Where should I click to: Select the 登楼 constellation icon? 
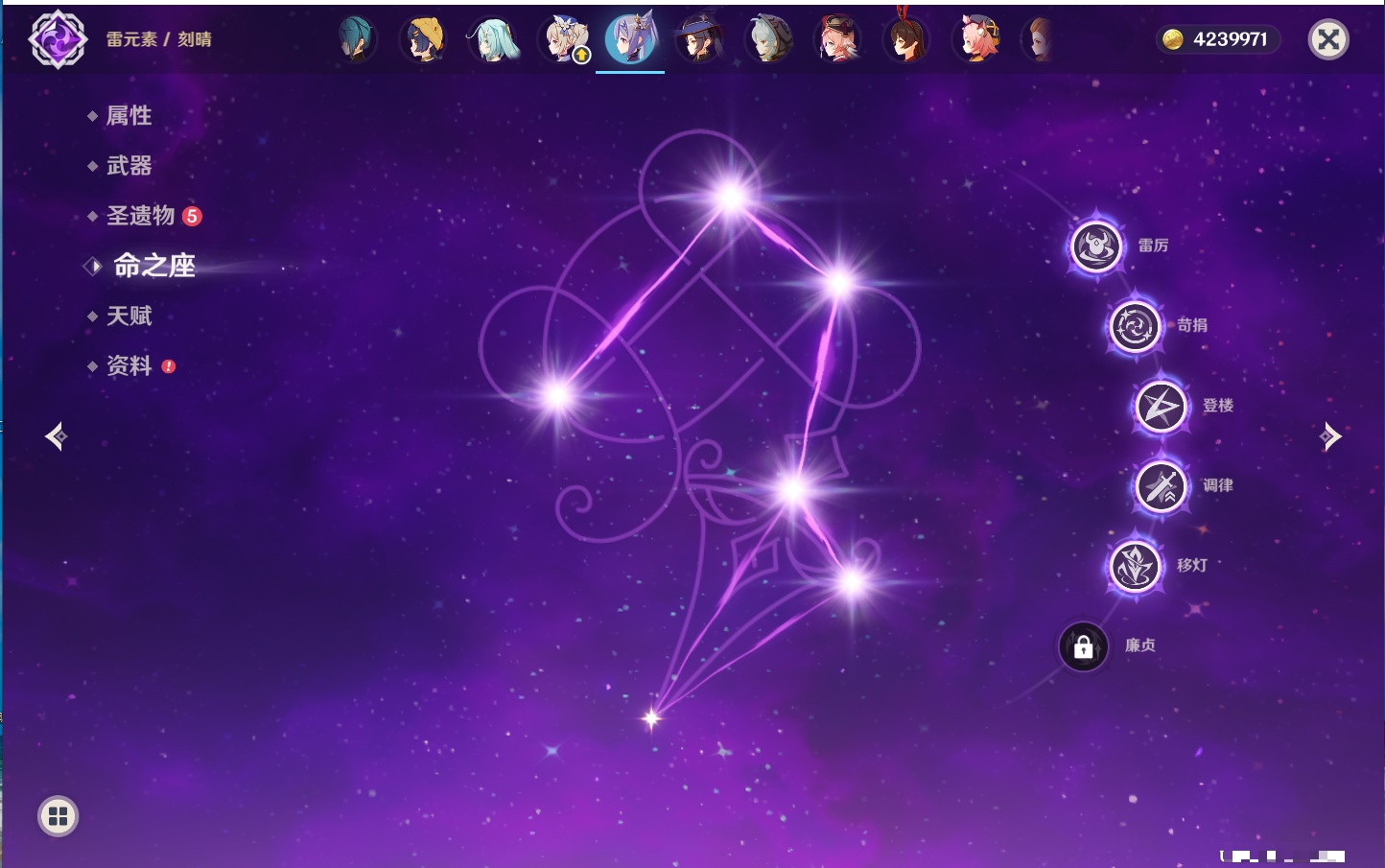(1161, 407)
